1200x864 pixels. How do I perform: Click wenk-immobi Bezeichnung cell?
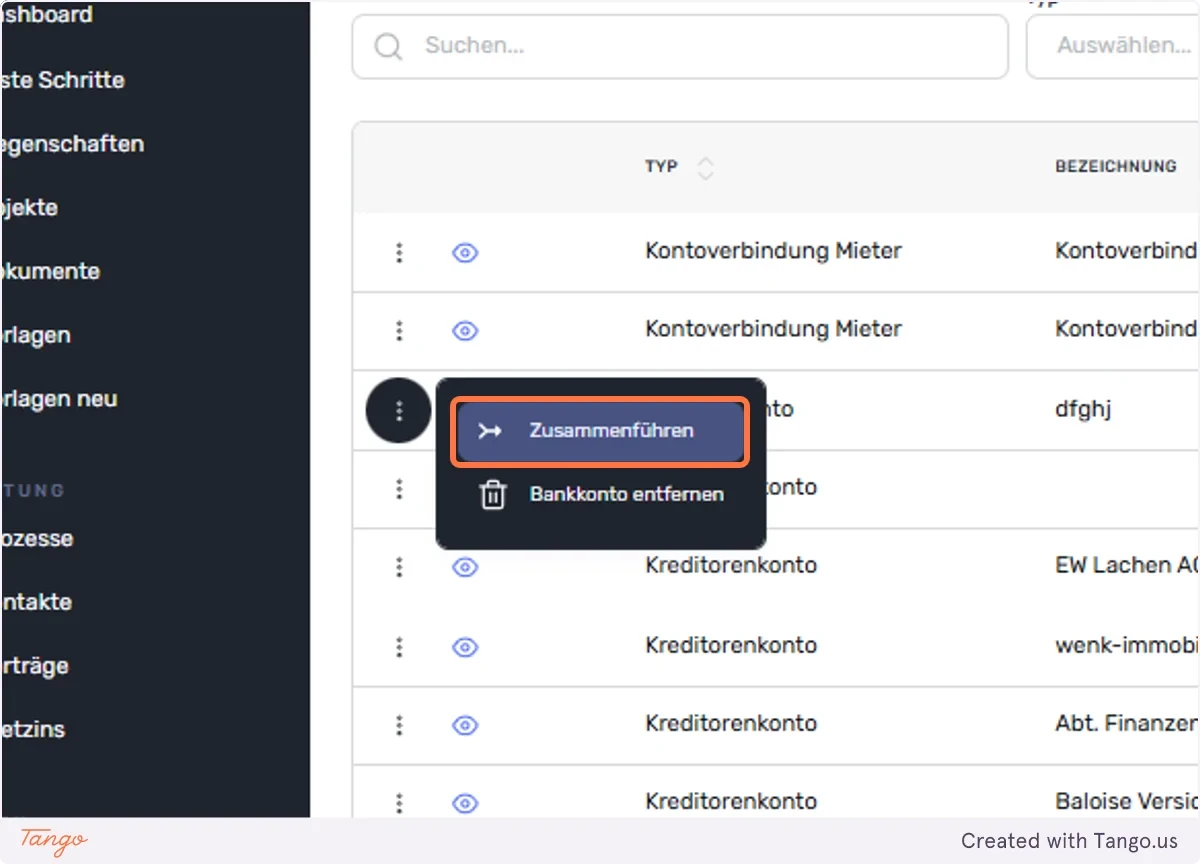click(1127, 645)
